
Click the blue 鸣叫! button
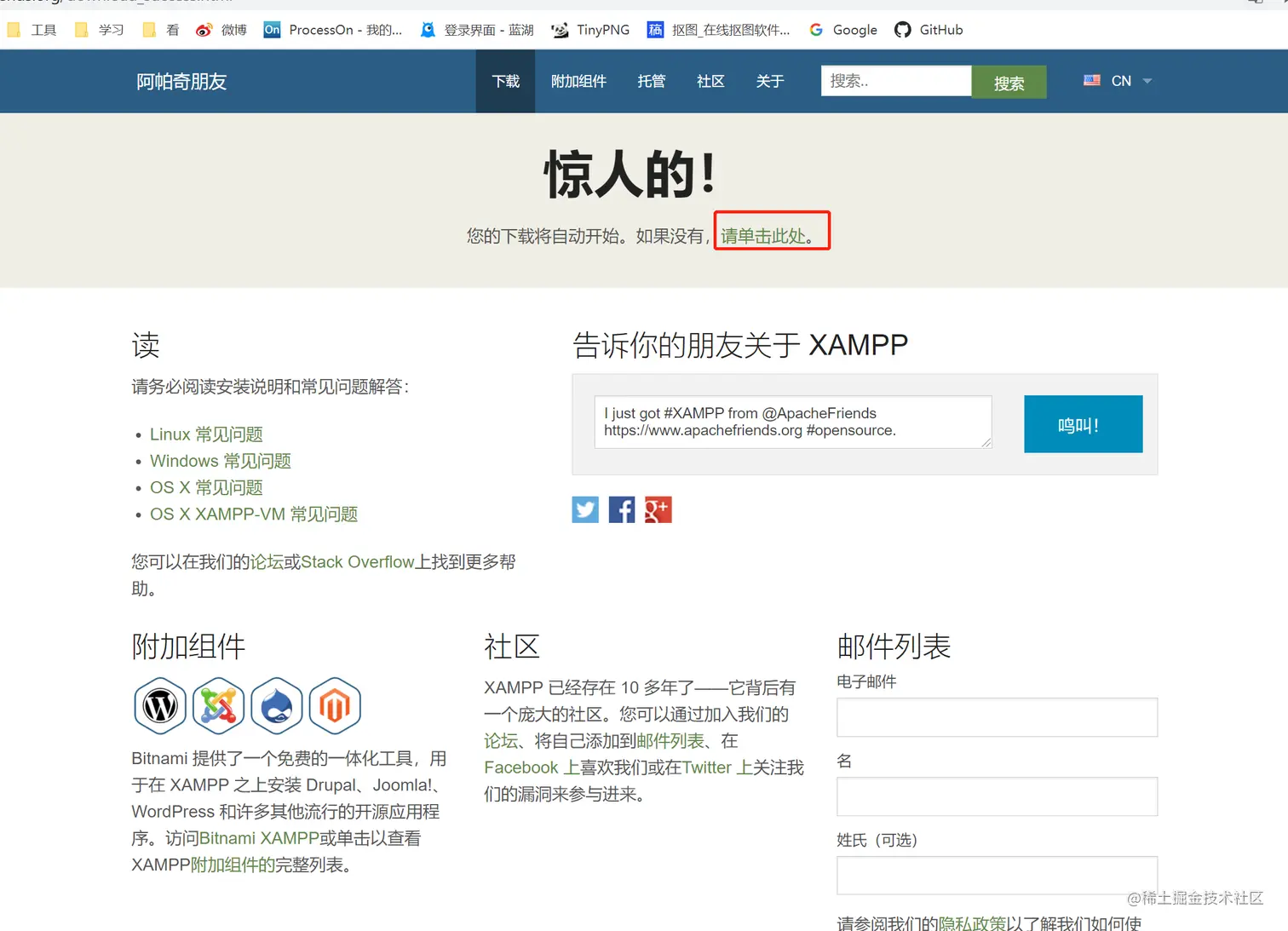tap(1083, 423)
